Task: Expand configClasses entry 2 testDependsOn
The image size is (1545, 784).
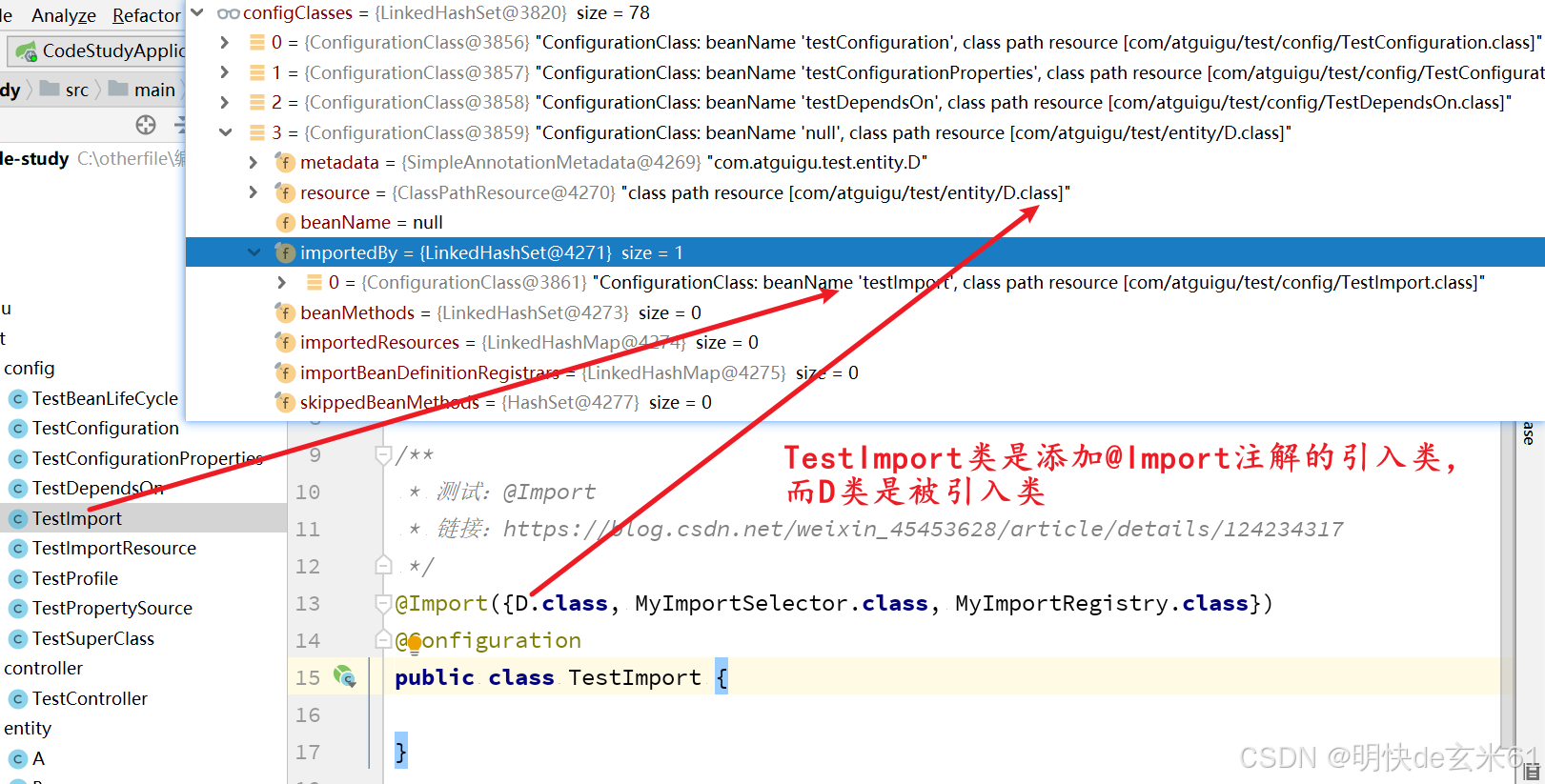Action: click(225, 102)
